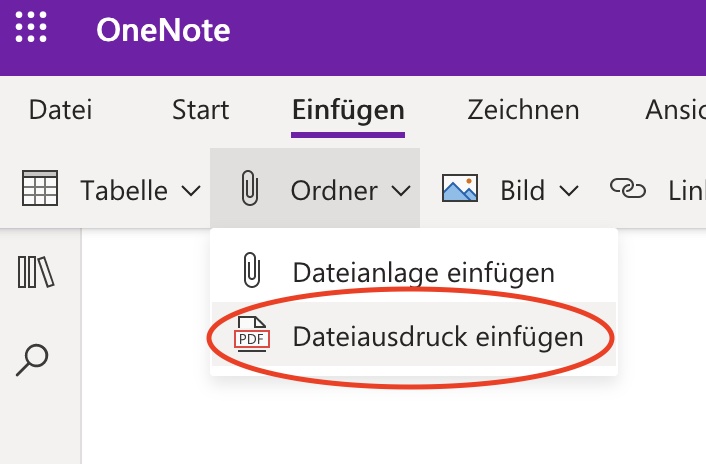The image size is (706, 464).
Task: Open search with the magnifier icon
Action: [32, 360]
